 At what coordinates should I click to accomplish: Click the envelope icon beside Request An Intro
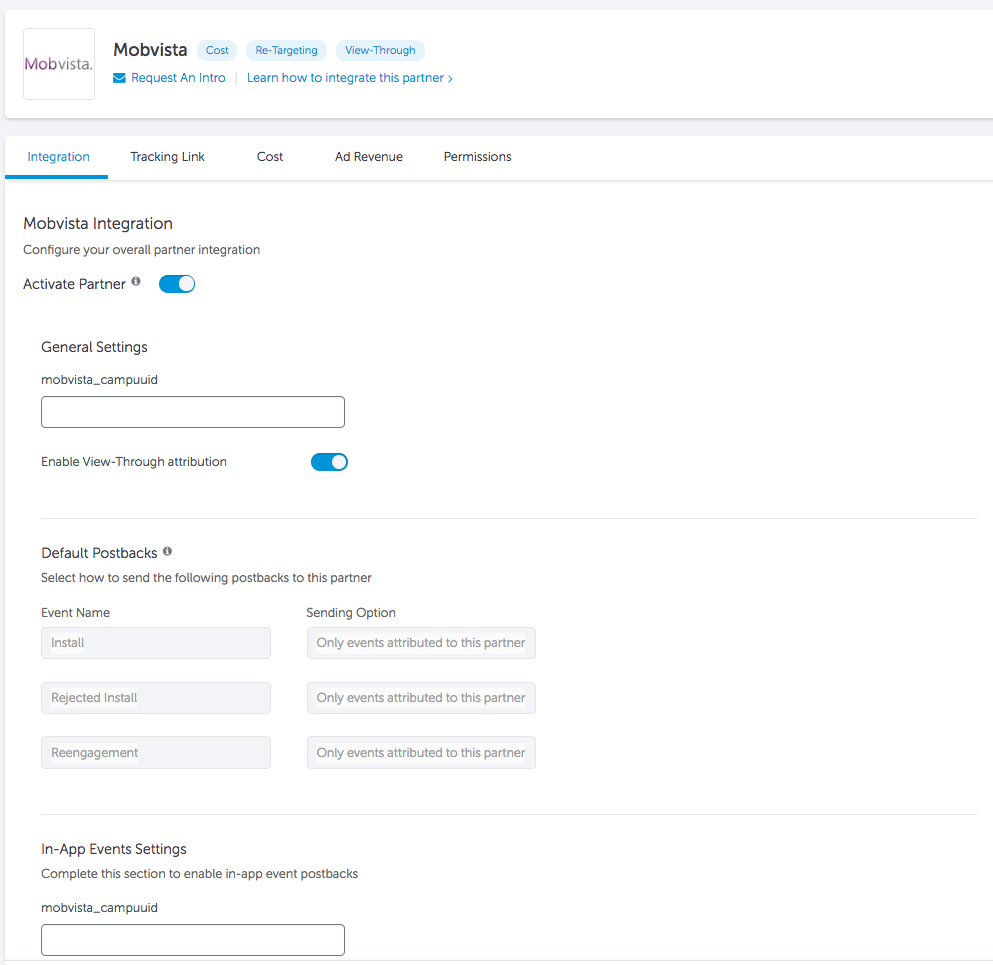click(119, 78)
